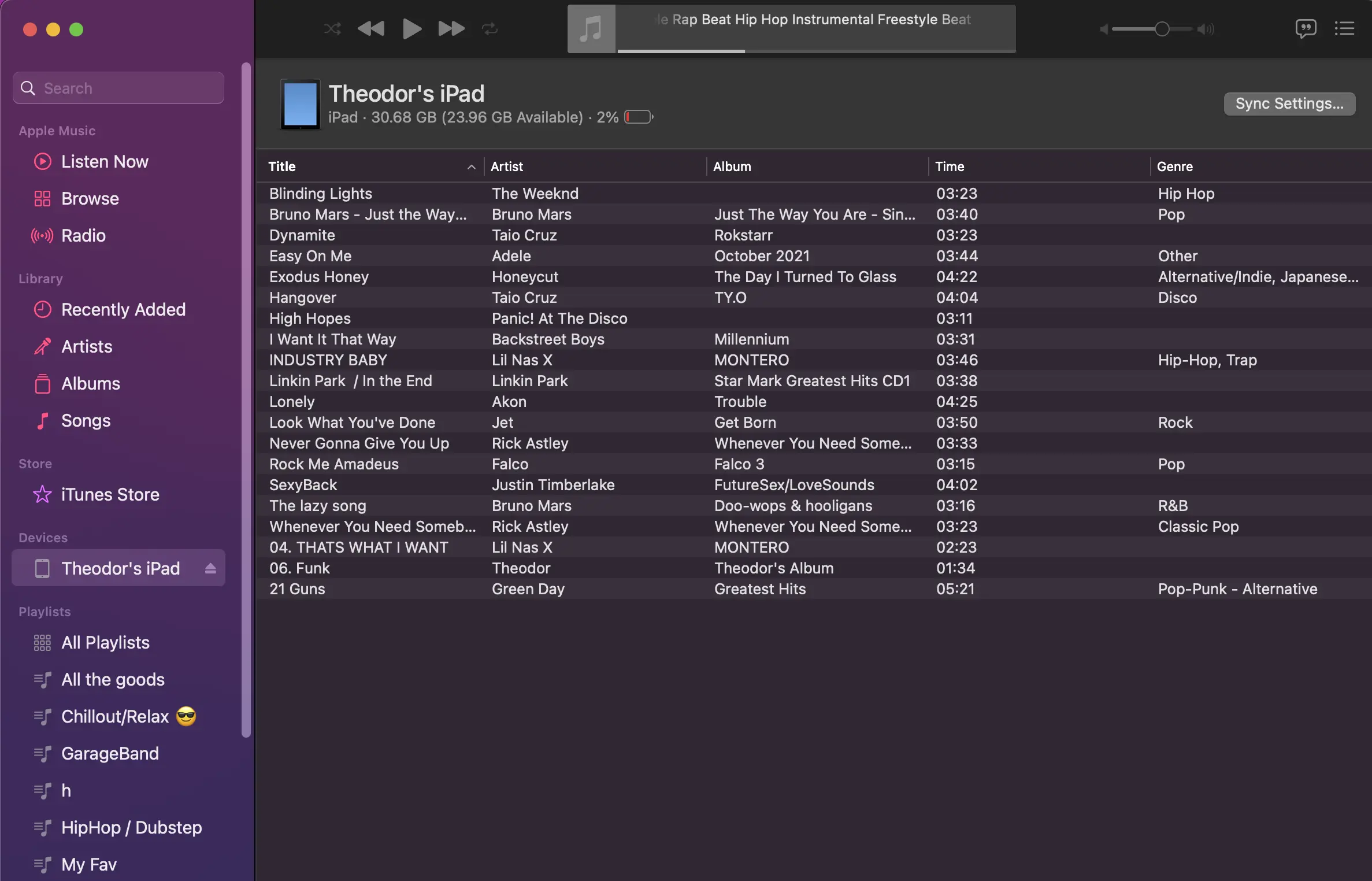Open the lyrics panel
Screen dimensions: 1372x881
click(x=1306, y=28)
